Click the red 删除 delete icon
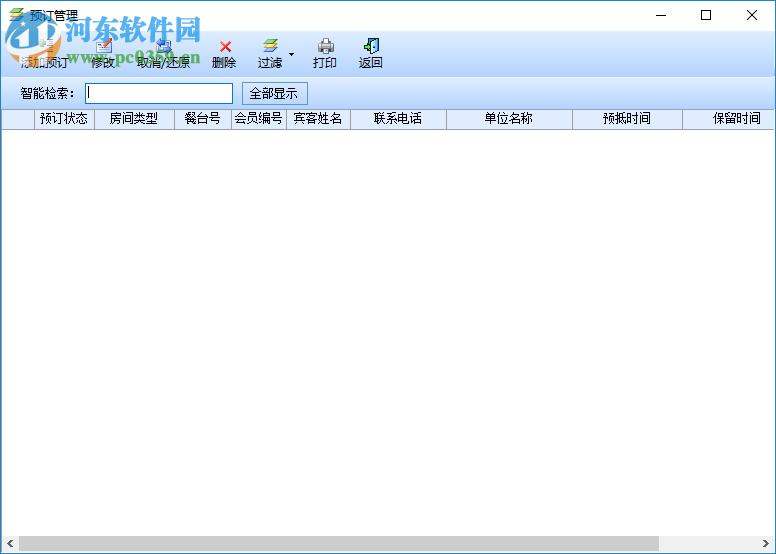The height and width of the screenshot is (554, 776). point(225,47)
